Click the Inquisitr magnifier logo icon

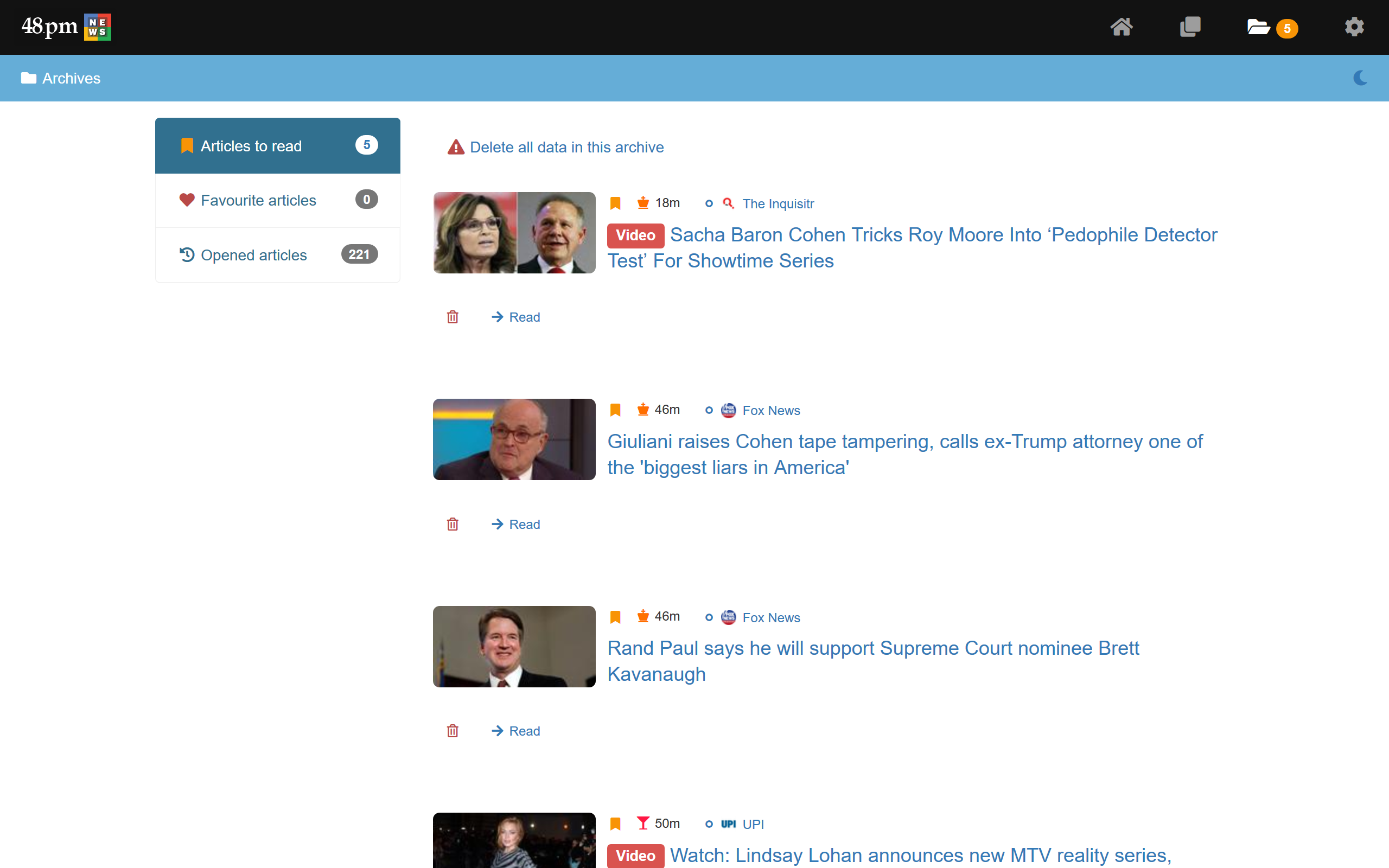click(728, 203)
